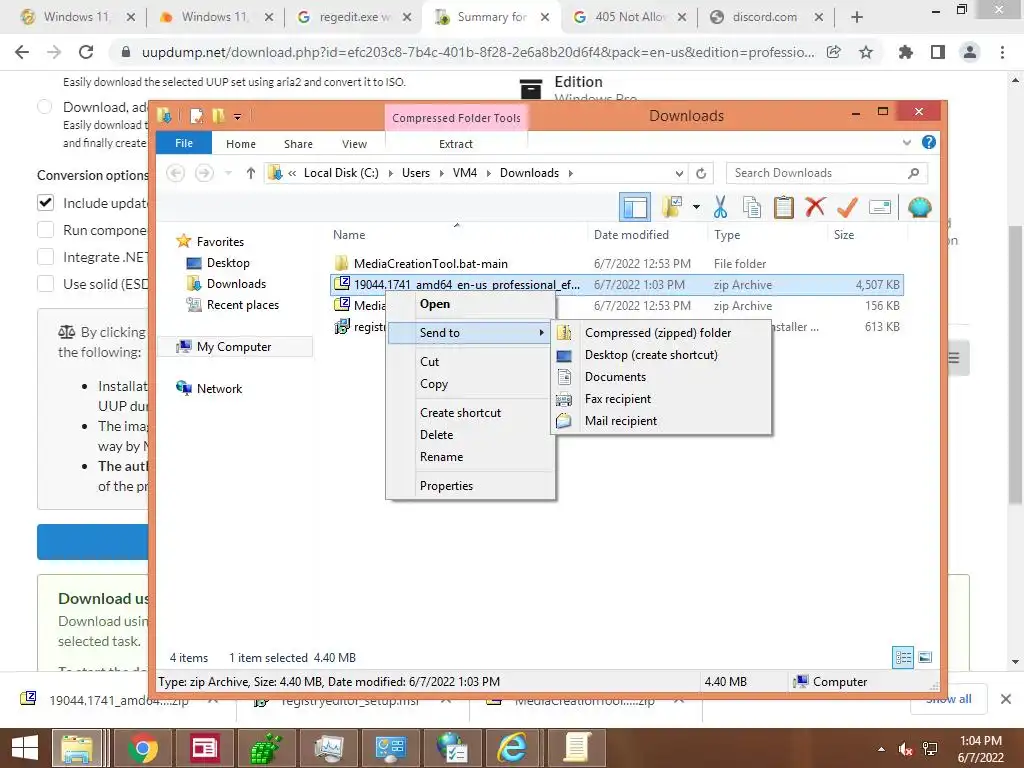Open new Chrome tab with plus button
Viewport: 1024px width, 768px height.
pyautogui.click(x=857, y=18)
